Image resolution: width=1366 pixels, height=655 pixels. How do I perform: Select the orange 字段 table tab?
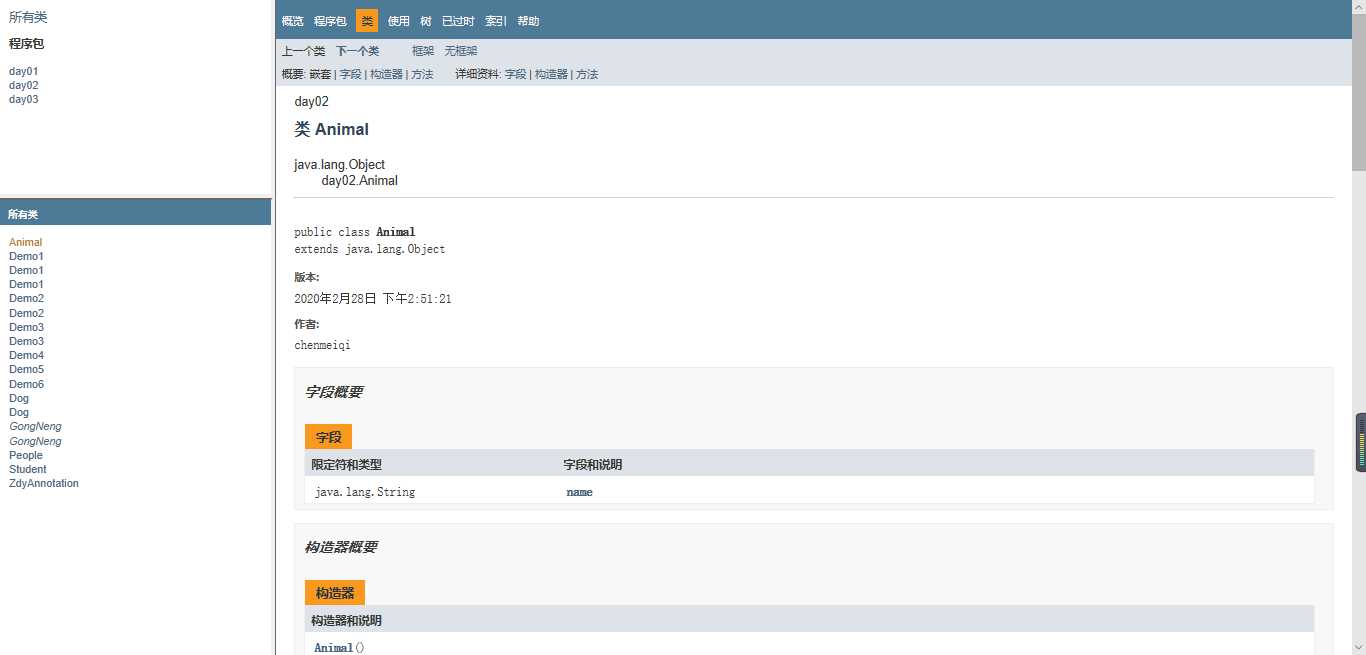pos(328,437)
